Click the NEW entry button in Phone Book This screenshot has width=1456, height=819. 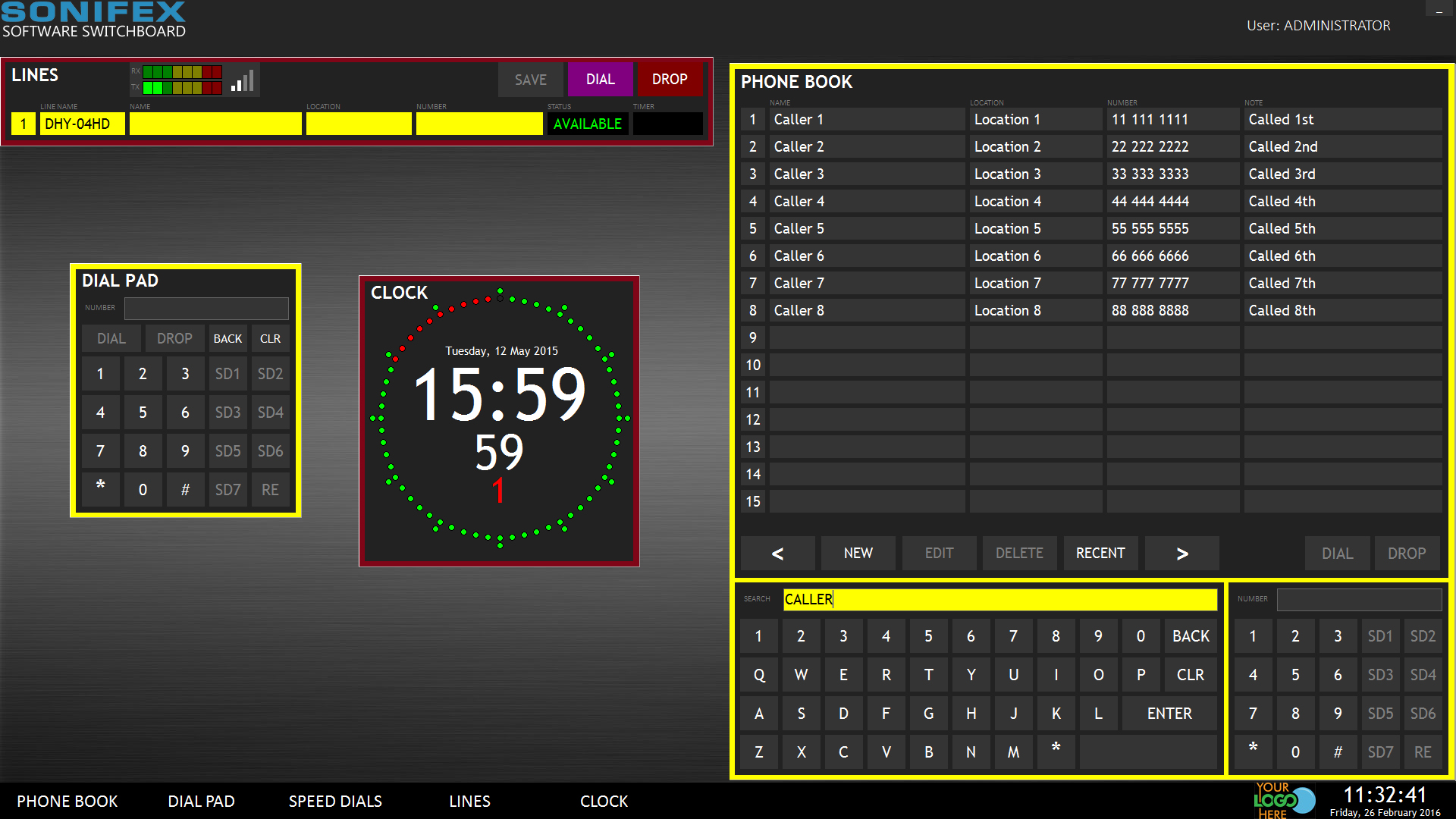point(859,553)
